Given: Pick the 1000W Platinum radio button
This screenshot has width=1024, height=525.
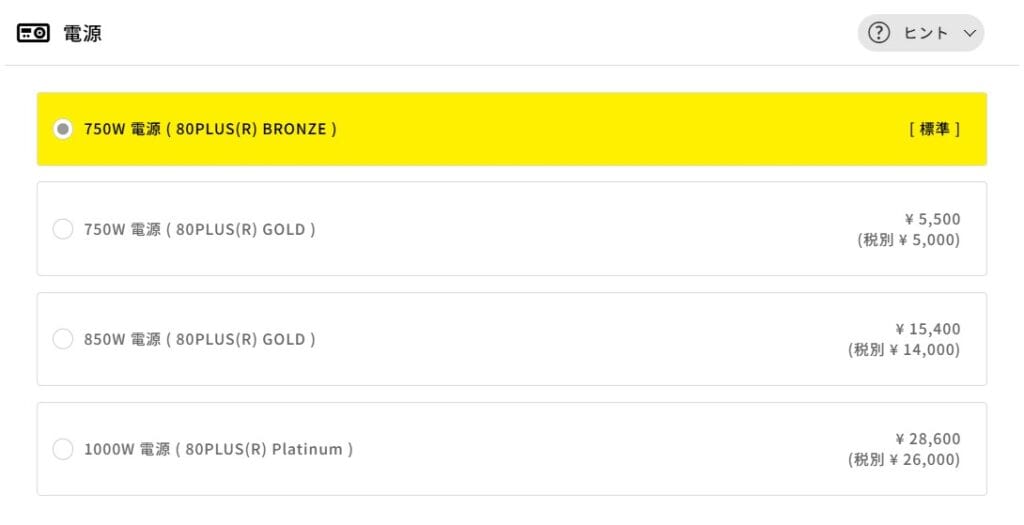Looking at the screenshot, I should pos(63,449).
